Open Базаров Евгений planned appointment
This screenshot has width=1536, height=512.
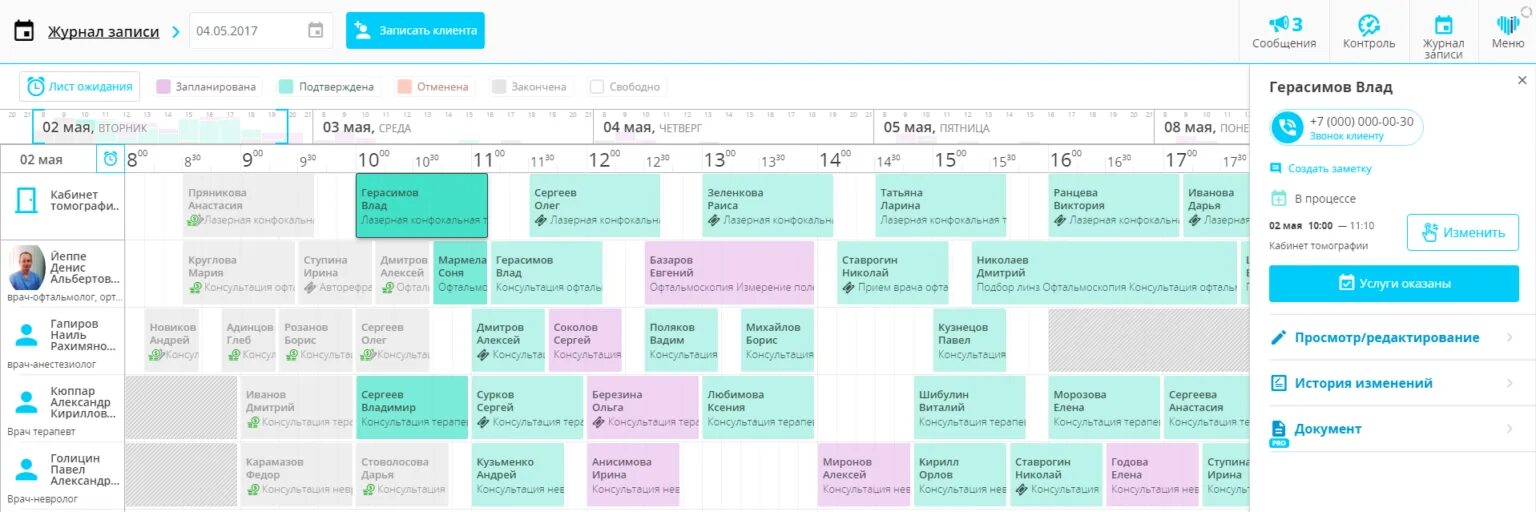pyautogui.click(x=730, y=273)
